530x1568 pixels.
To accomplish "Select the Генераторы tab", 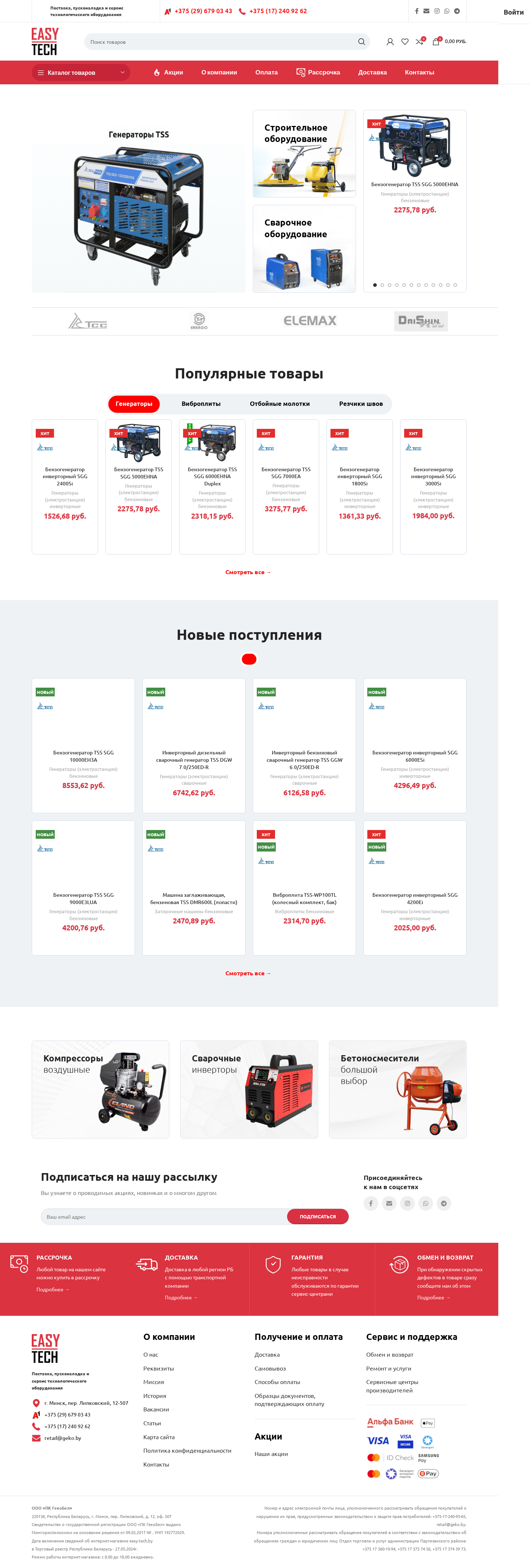I will click(134, 404).
